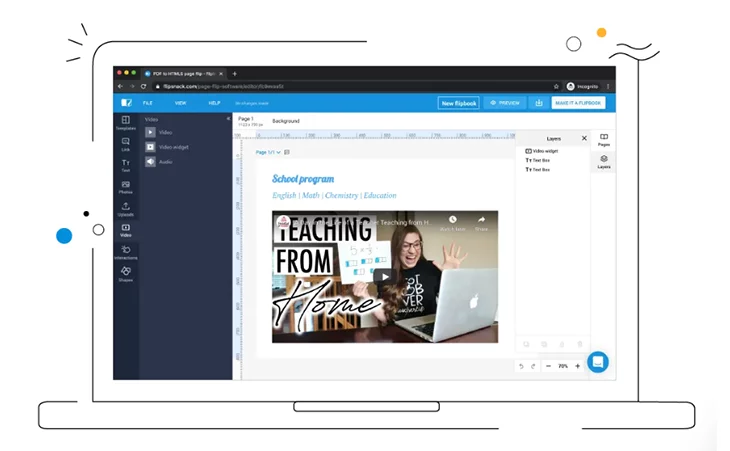Open the Shapes sidebar tool

click(x=126, y=274)
